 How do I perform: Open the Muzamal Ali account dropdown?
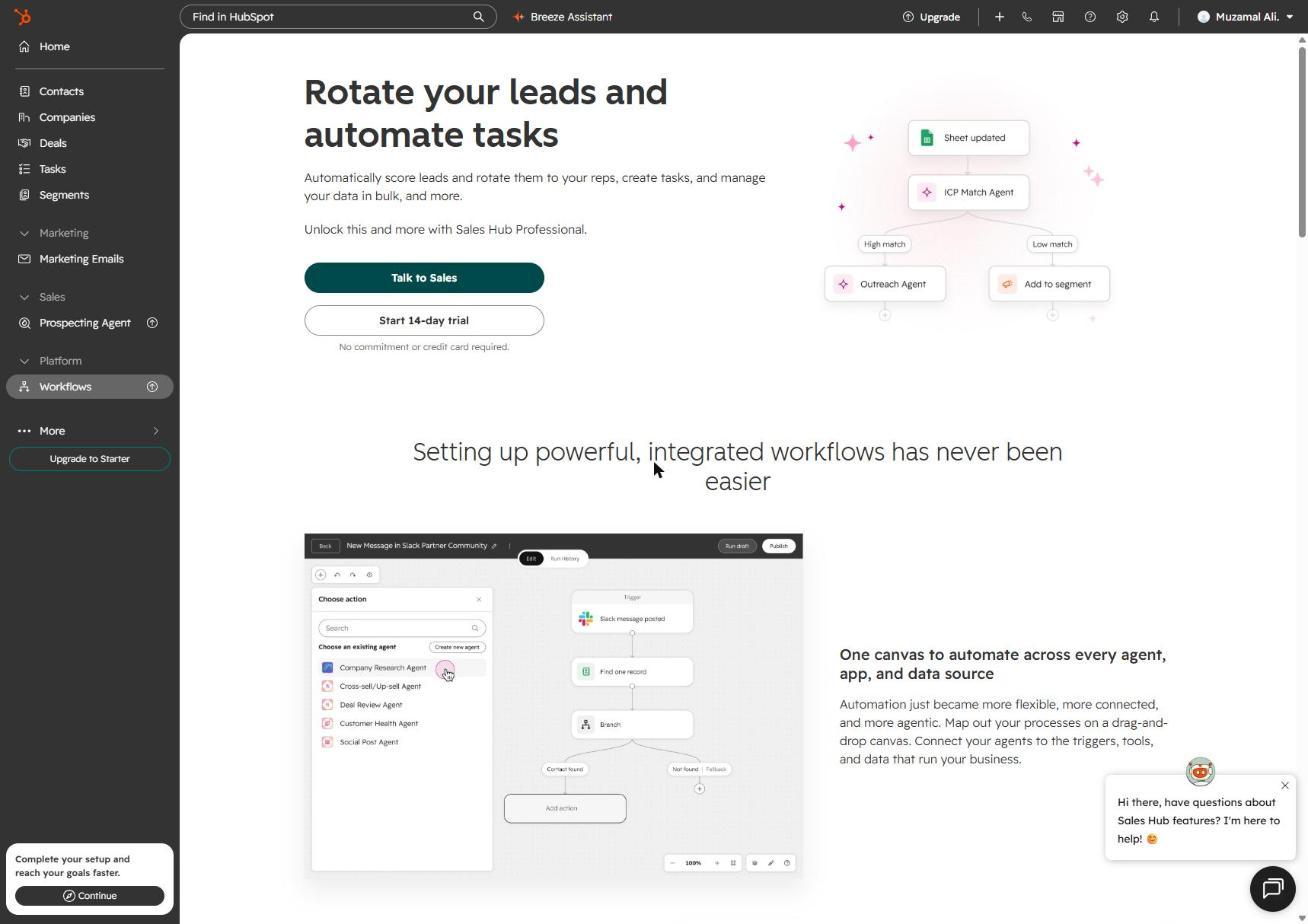click(1245, 17)
